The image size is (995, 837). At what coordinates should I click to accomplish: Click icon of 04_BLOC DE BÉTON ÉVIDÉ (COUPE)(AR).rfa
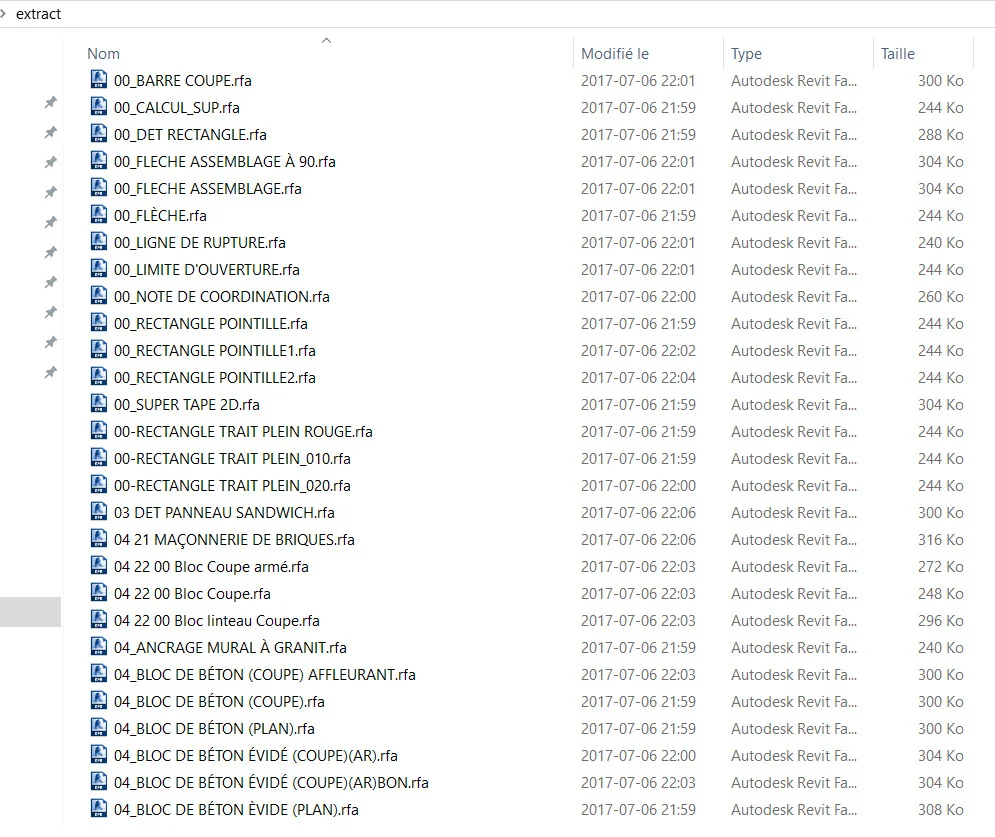pos(99,754)
